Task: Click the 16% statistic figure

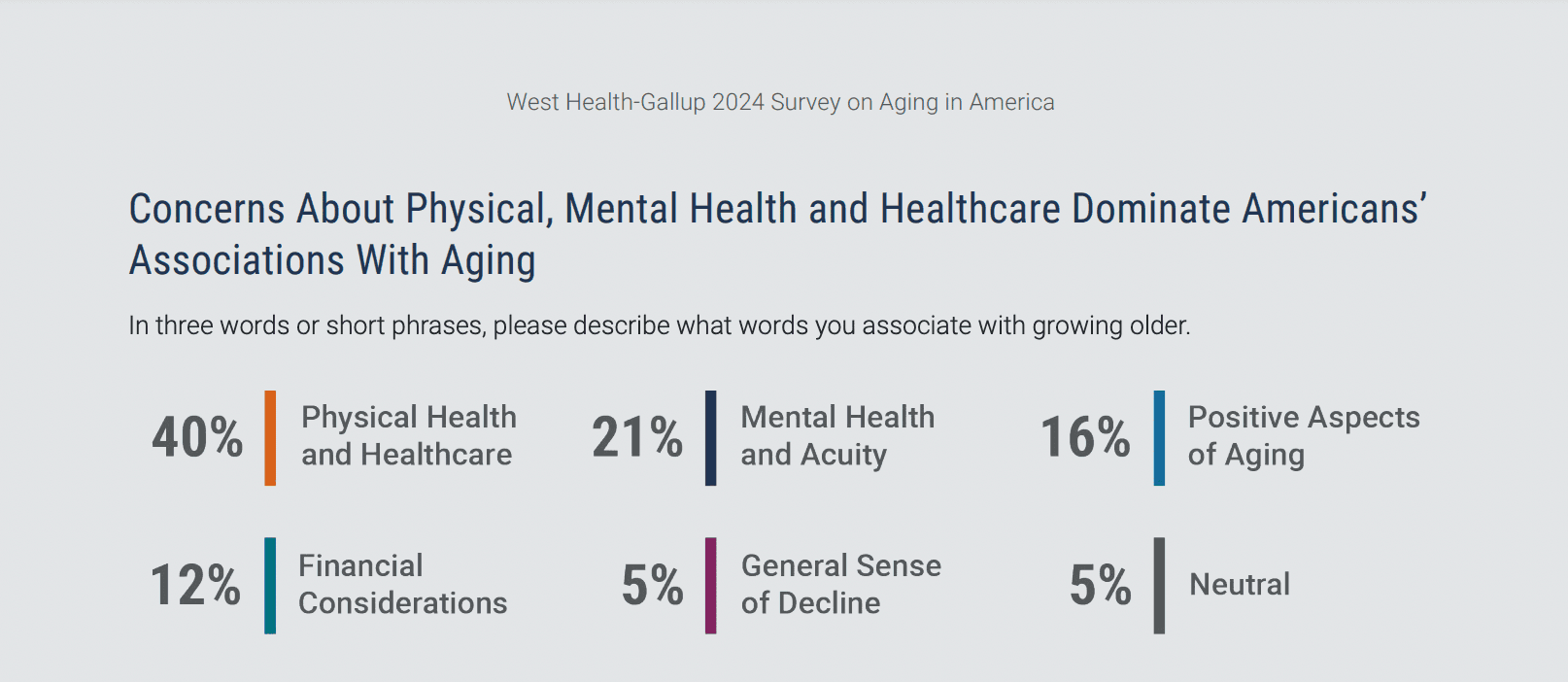Action: coord(1085,437)
